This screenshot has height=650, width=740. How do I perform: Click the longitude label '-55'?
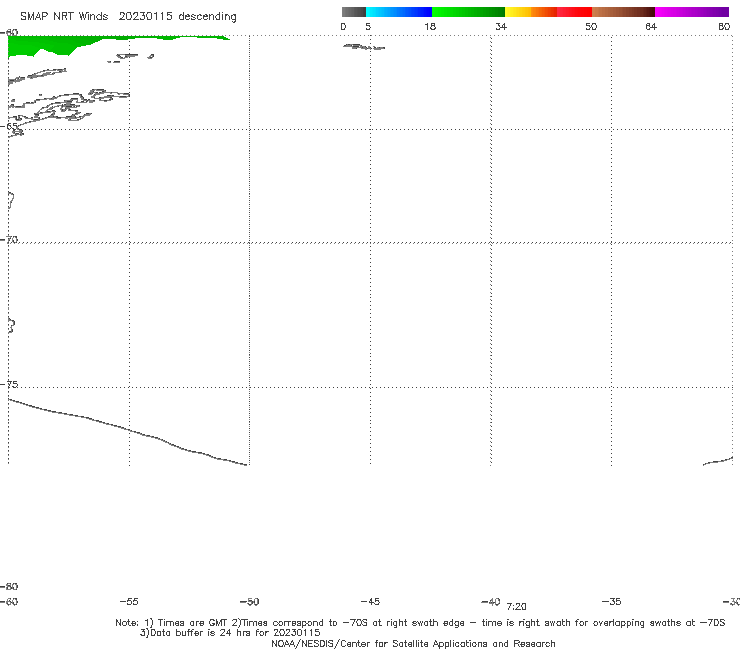pyautogui.click(x=129, y=601)
